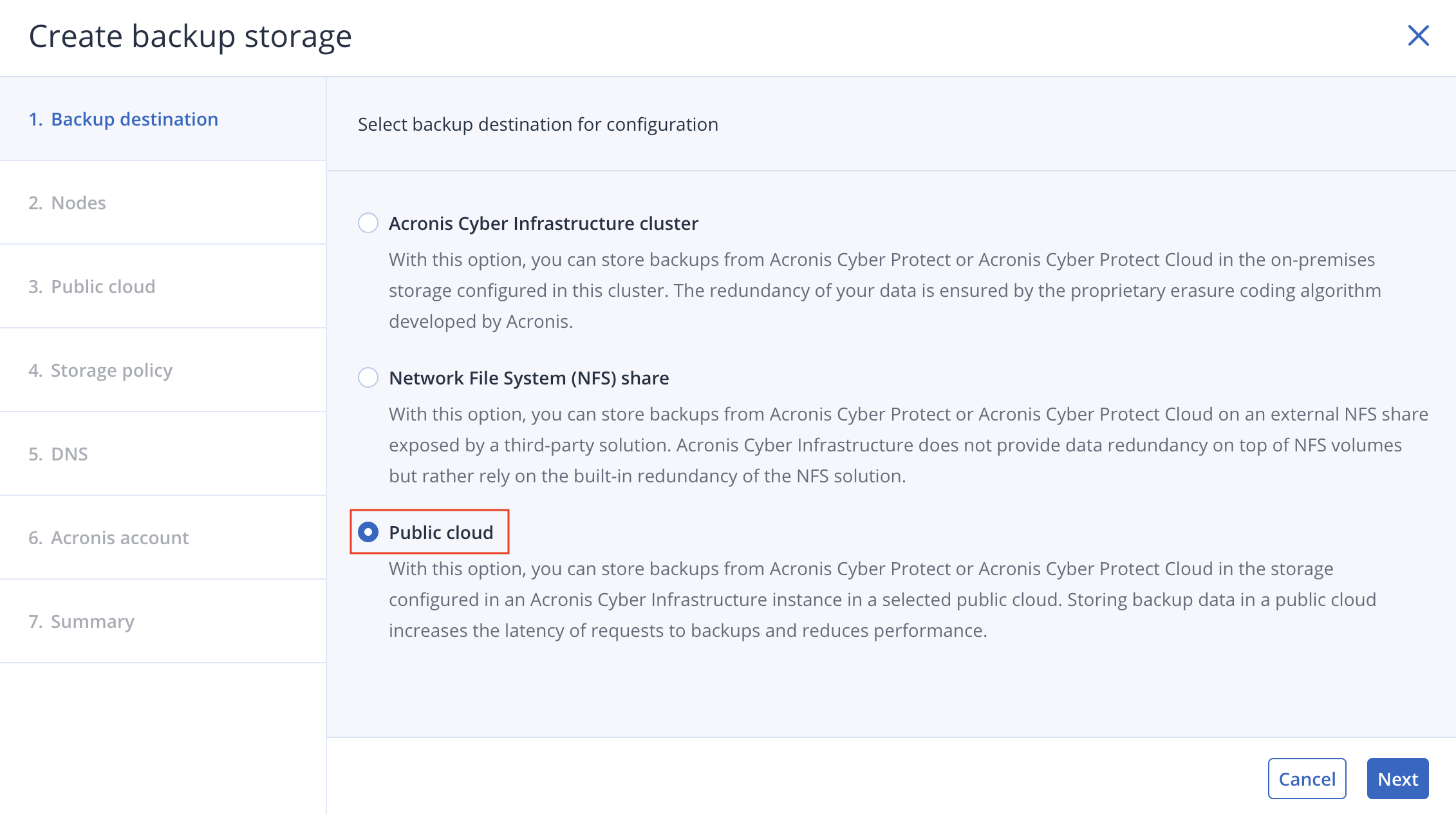Click the Public cloud option description text

882,600
